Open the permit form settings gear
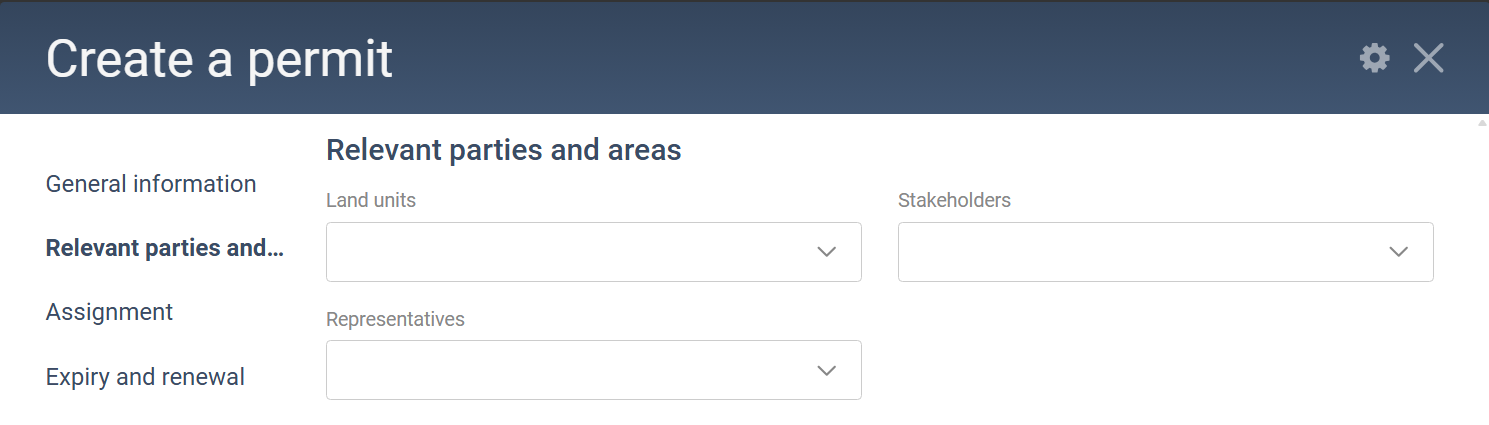 point(1375,58)
